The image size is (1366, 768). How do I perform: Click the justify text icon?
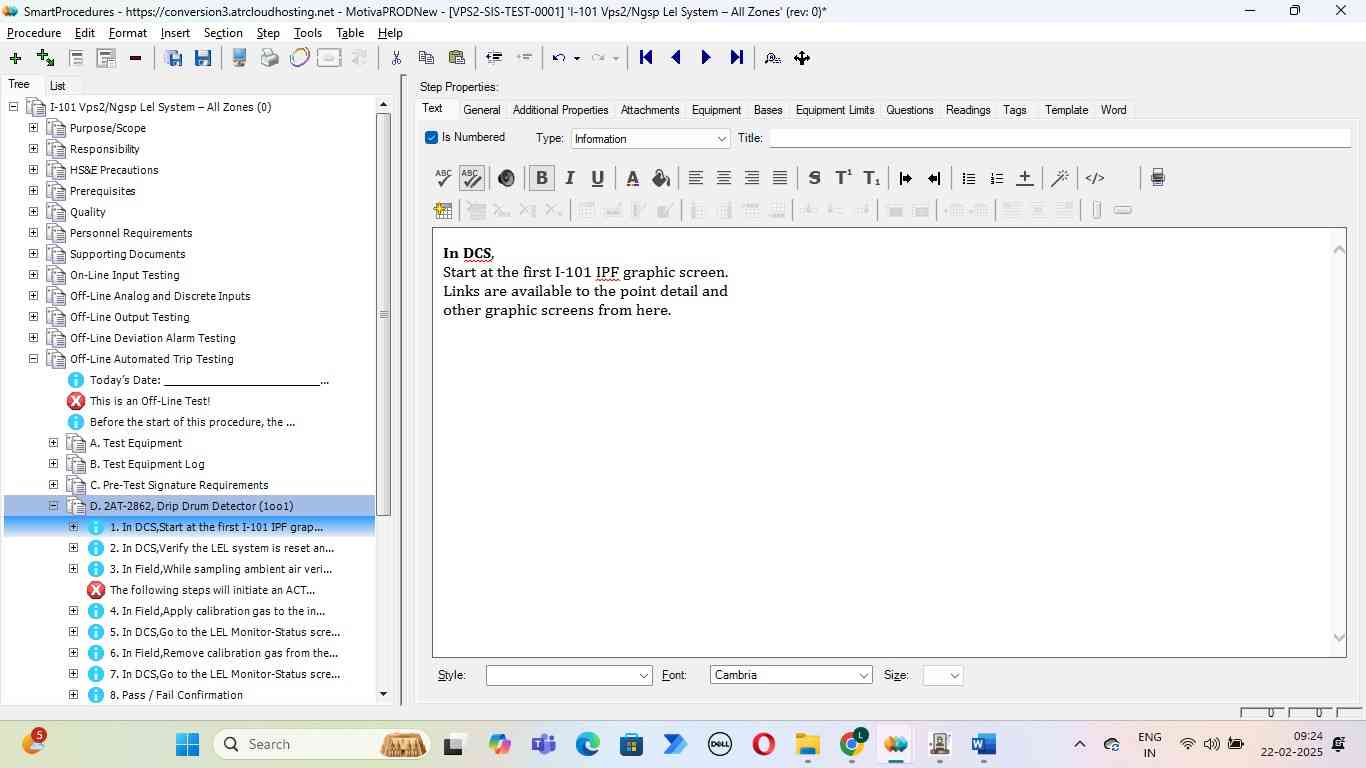[780, 178]
